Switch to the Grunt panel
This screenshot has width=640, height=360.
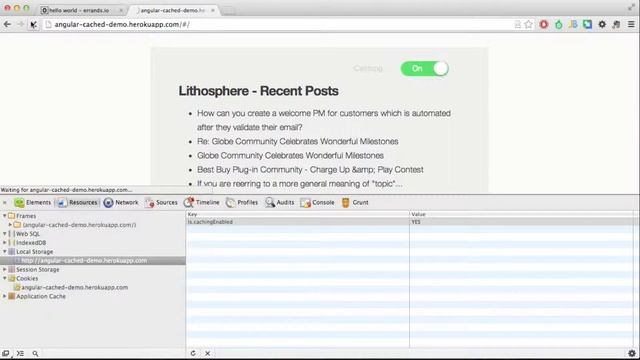(x=355, y=202)
